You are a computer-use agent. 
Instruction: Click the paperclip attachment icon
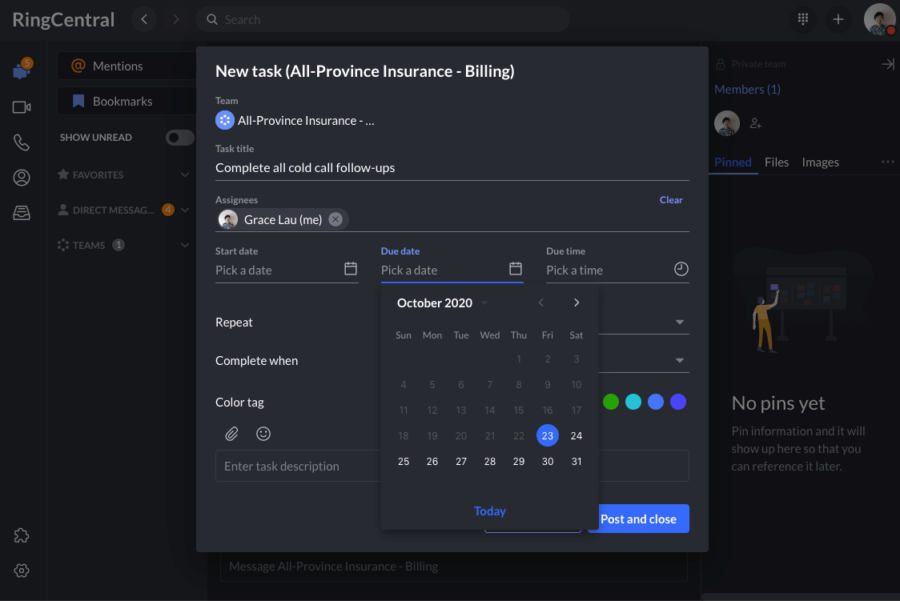[231, 434]
